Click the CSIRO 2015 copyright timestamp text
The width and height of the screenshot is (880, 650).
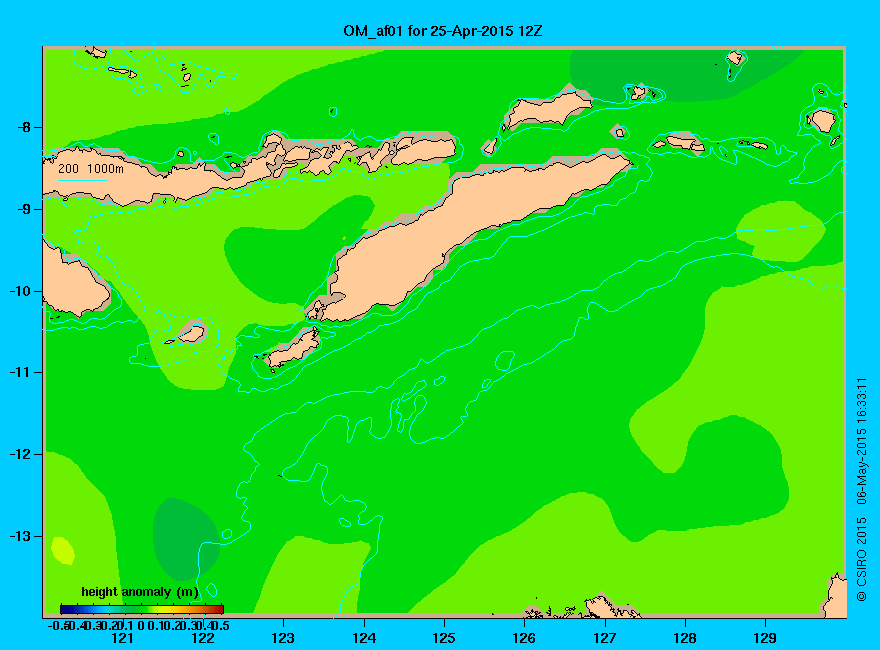coord(861,489)
